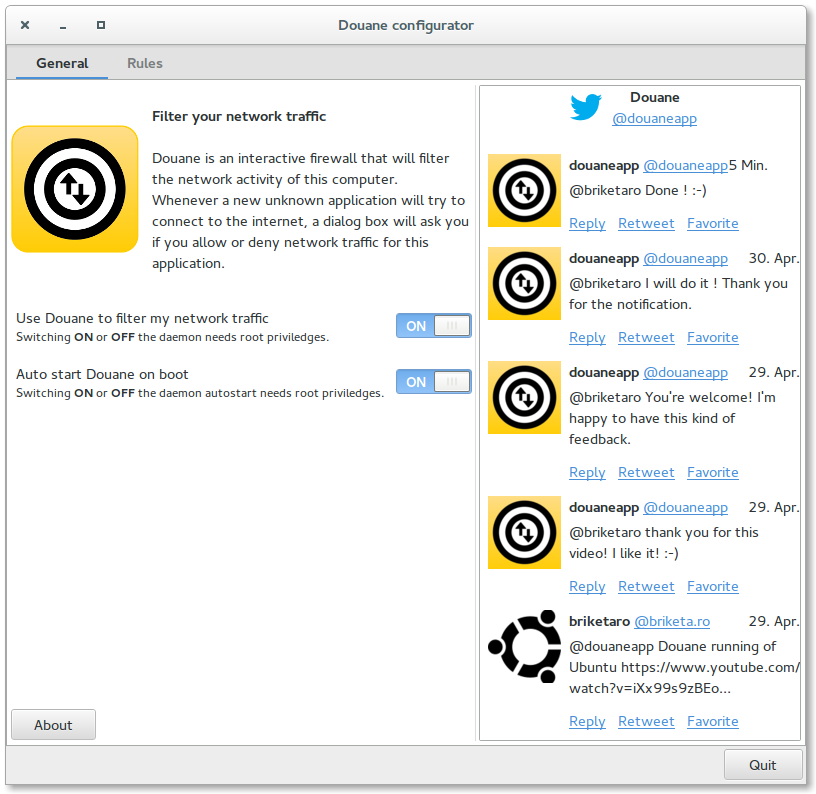The width and height of the screenshot is (816, 794).
Task: Retweet the "thank you for this video" tweet
Action: tap(646, 586)
